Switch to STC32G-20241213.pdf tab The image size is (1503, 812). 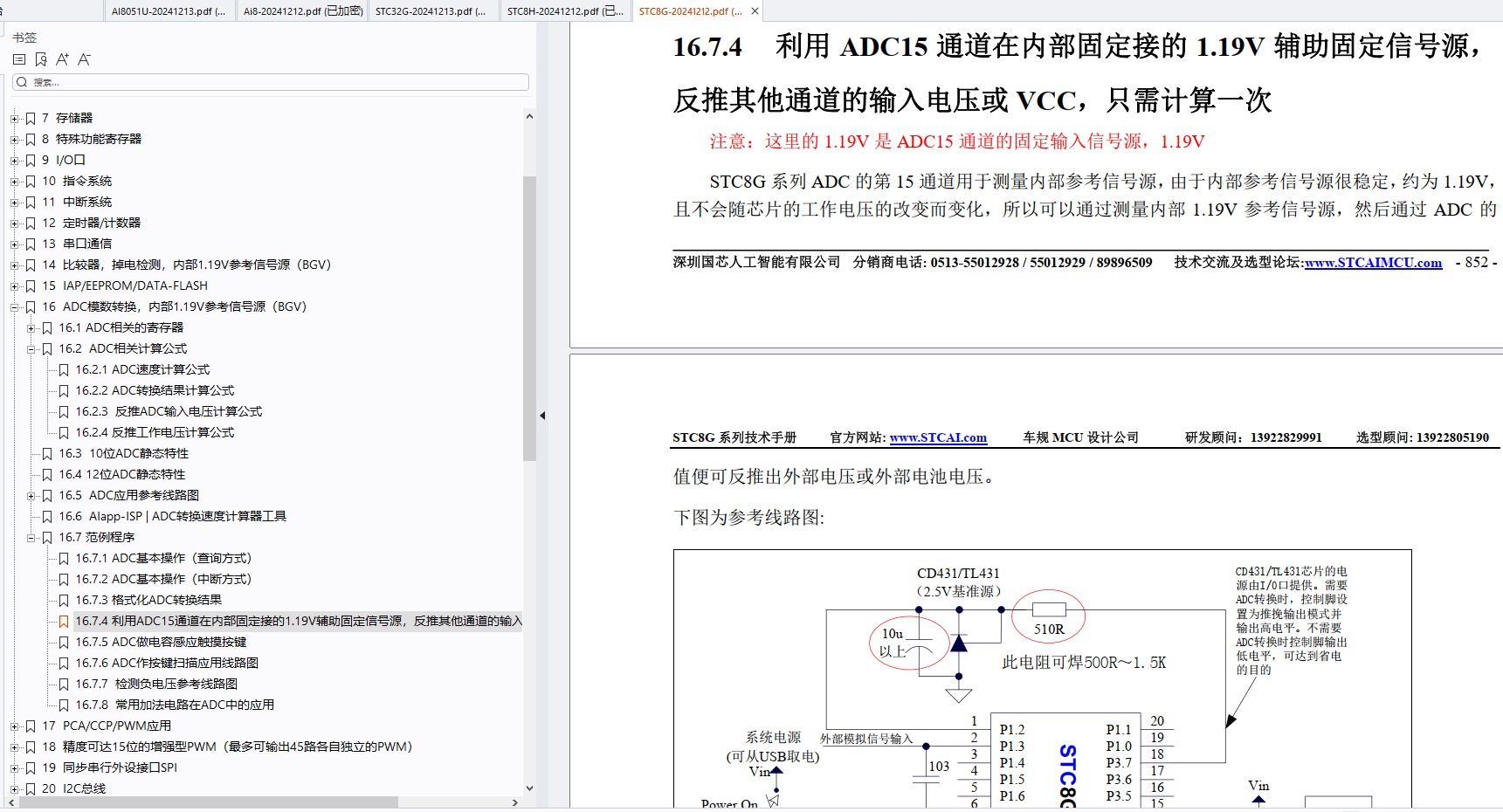431,11
